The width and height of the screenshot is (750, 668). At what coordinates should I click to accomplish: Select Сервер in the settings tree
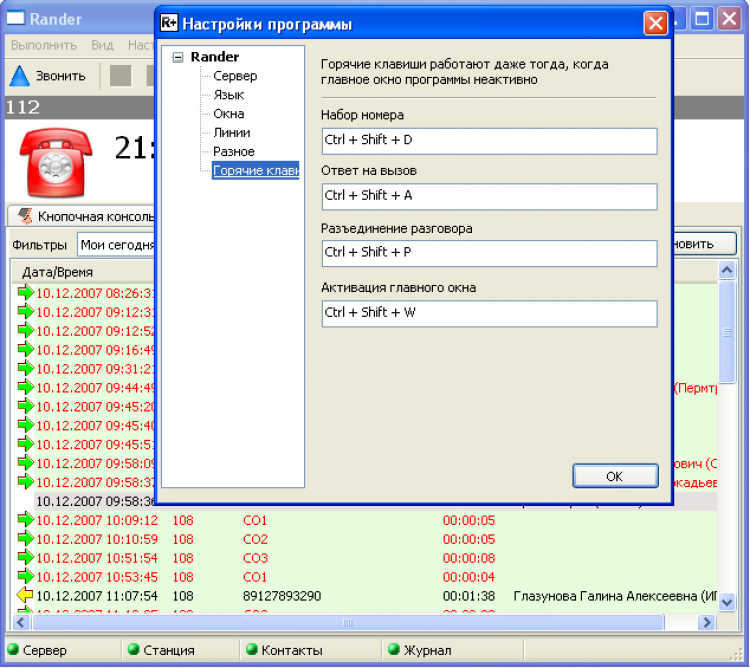235,76
